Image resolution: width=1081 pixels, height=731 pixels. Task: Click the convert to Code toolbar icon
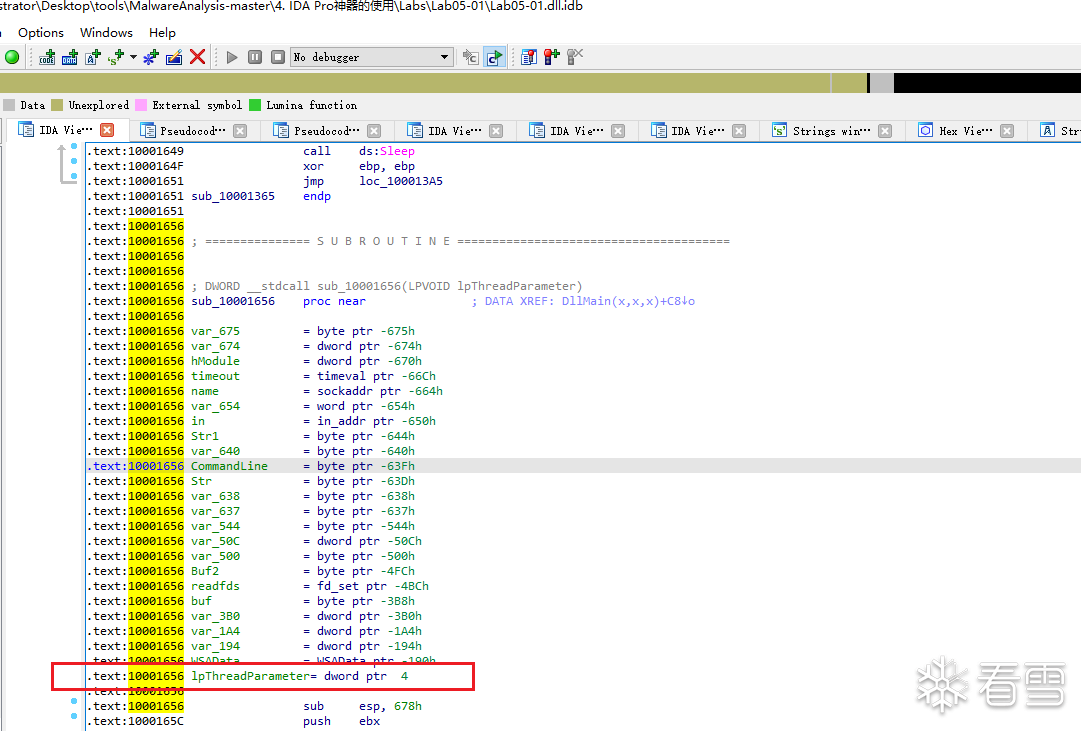click(x=47, y=57)
